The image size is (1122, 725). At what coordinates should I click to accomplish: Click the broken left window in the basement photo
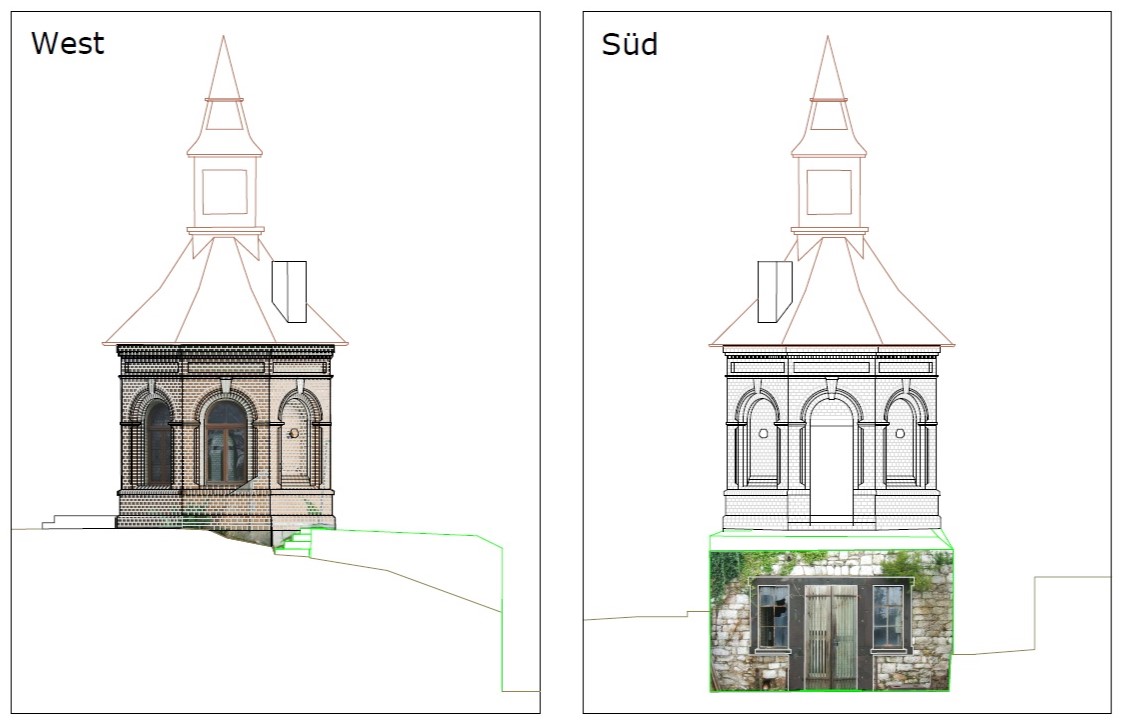773,616
